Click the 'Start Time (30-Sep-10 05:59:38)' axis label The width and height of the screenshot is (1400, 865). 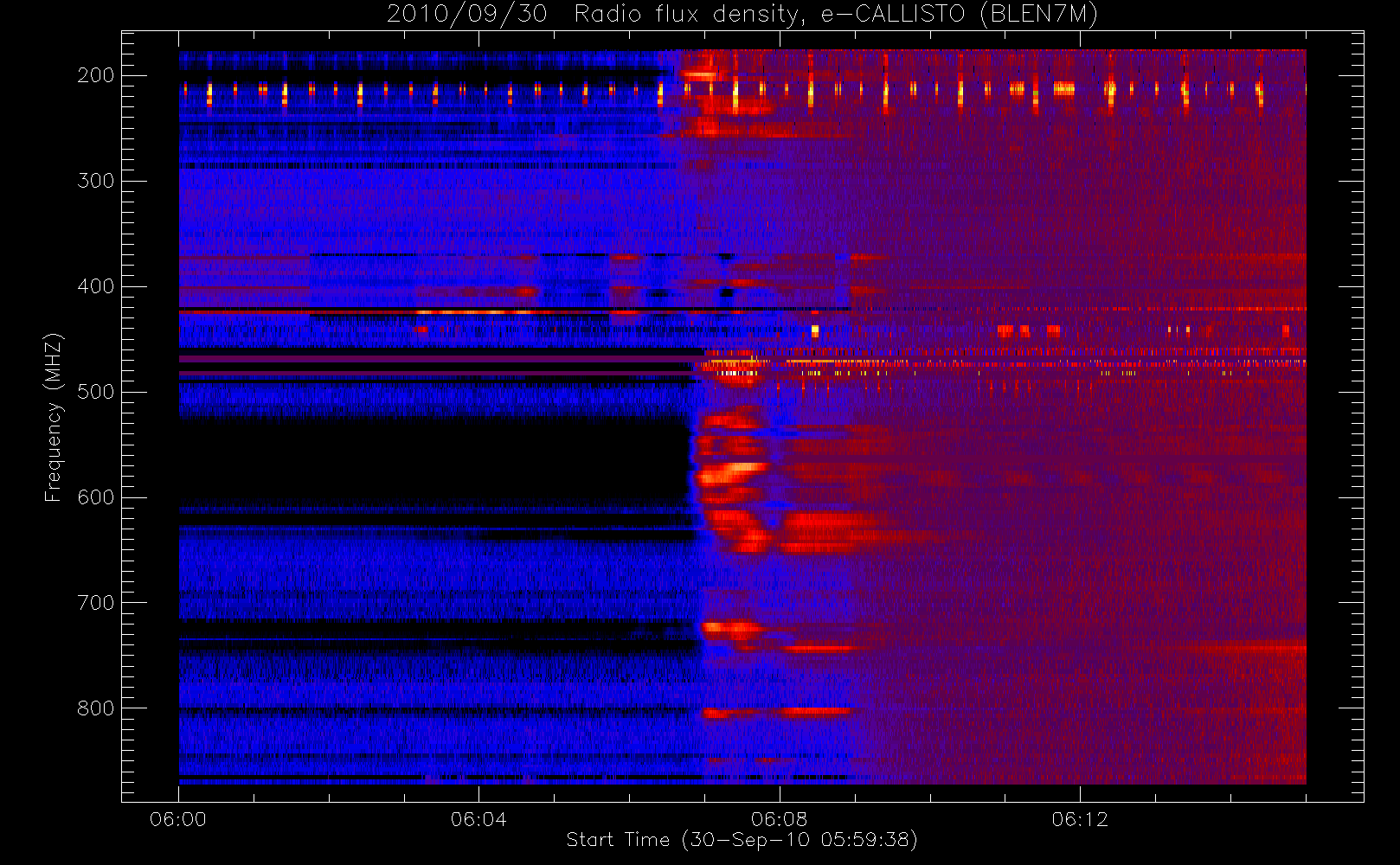pos(742,840)
